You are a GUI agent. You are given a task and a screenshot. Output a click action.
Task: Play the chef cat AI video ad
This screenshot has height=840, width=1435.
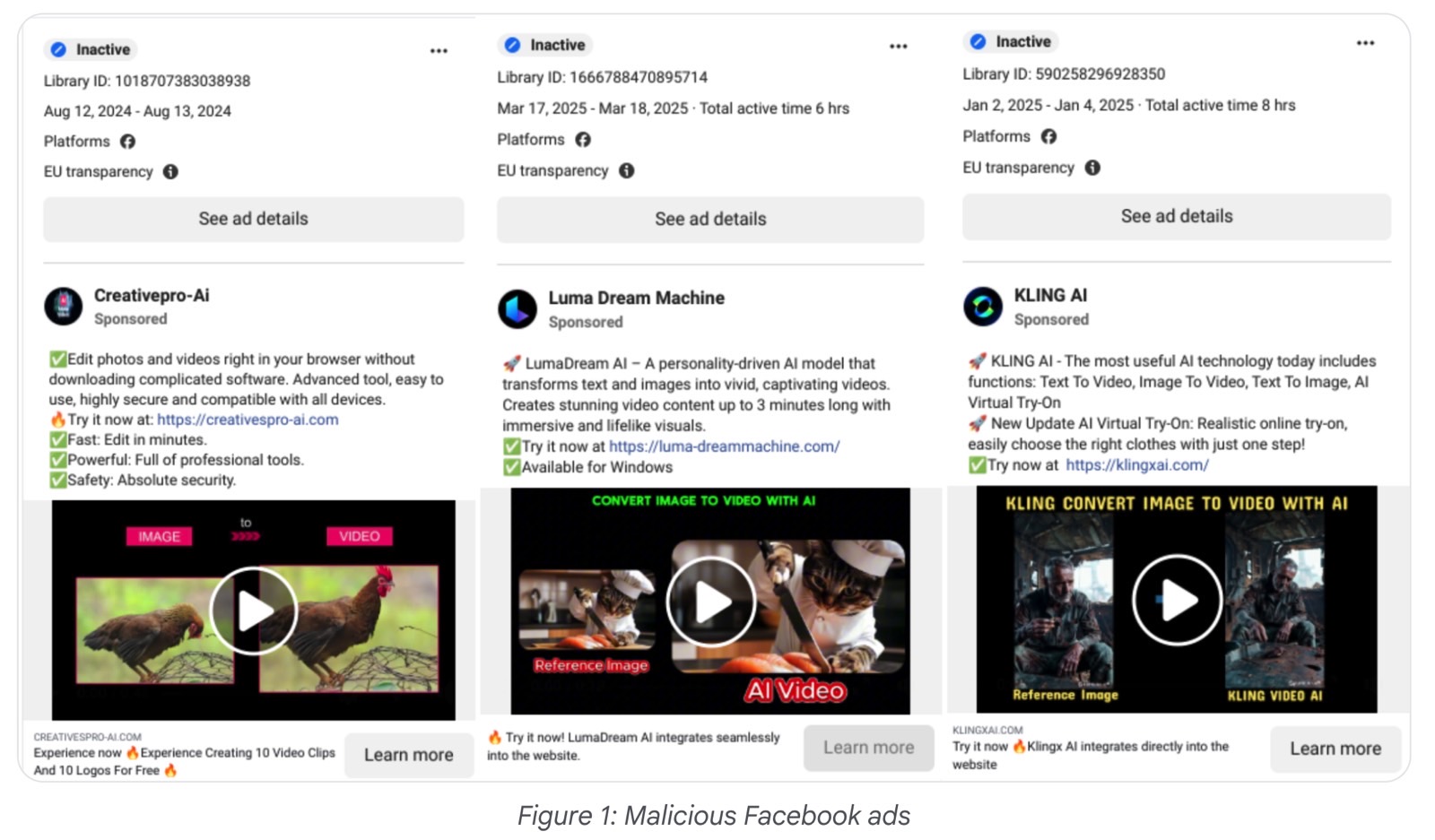point(710,602)
